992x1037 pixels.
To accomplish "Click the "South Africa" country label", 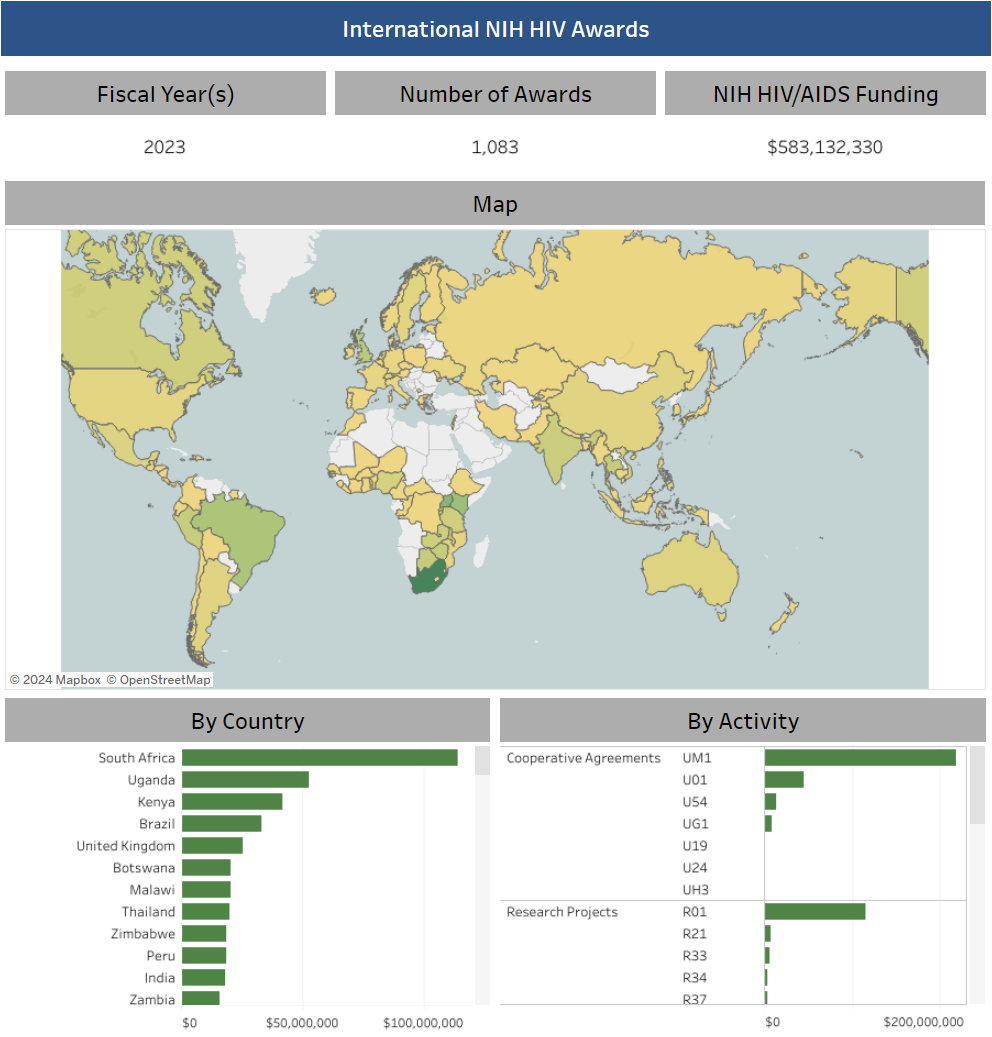I will (137, 758).
